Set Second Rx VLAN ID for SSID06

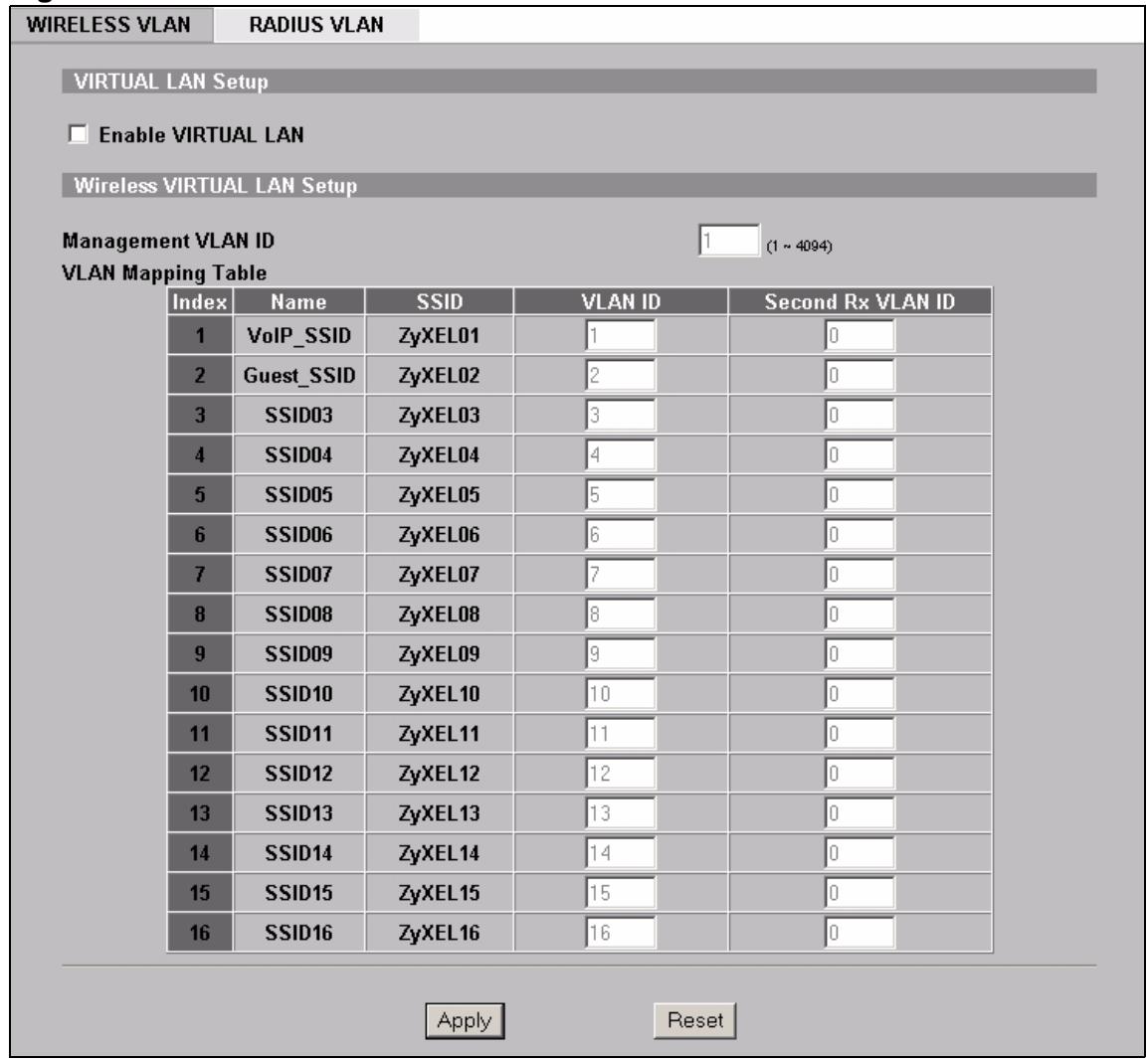click(x=860, y=535)
